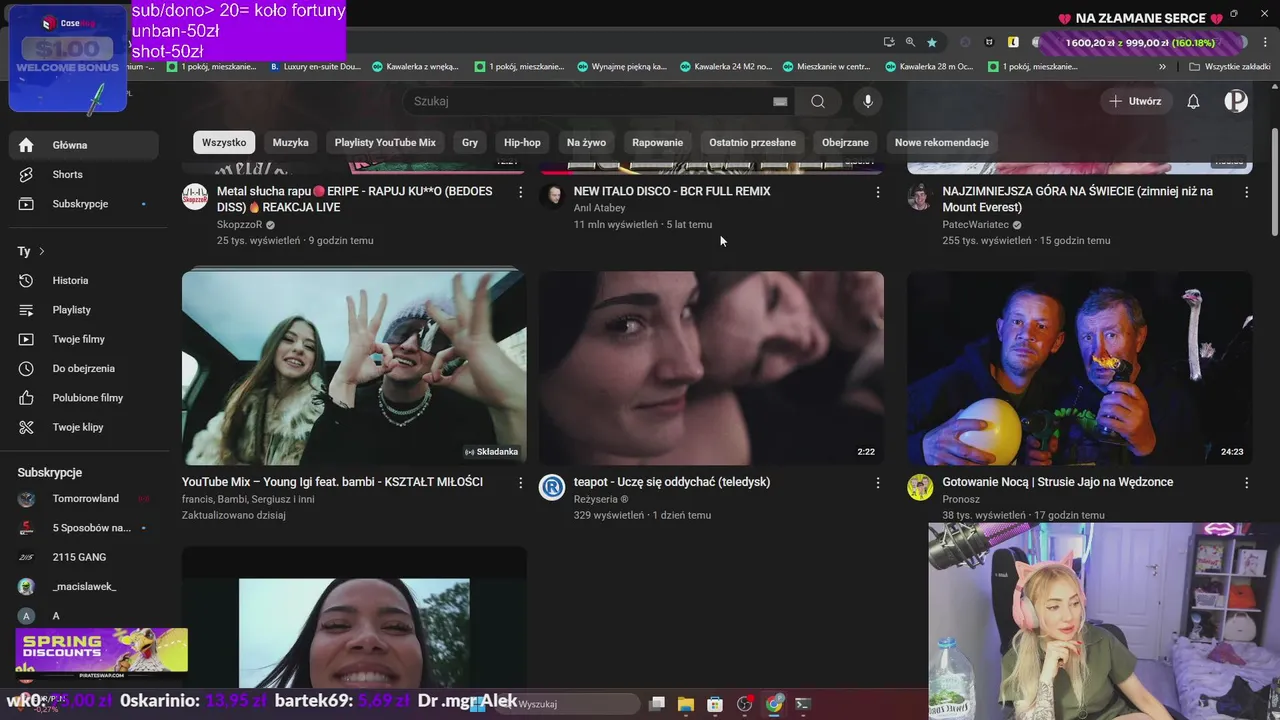Open options menu for Gotowanie Nocą video
The image size is (1280, 720).
coord(1246,483)
